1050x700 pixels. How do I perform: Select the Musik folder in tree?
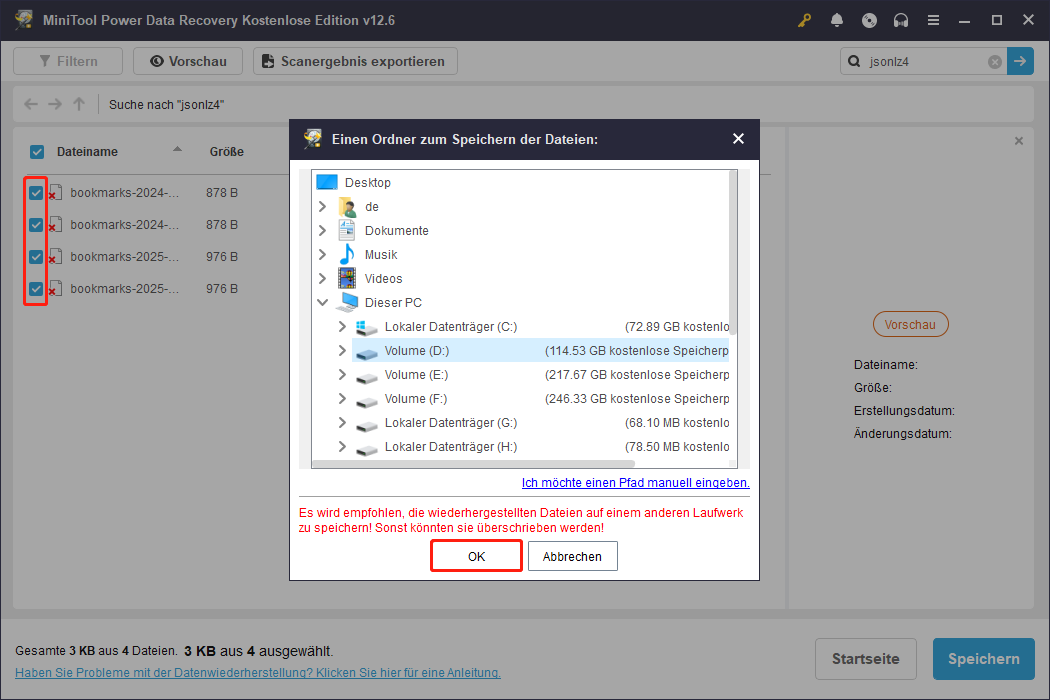pyautogui.click(x=381, y=255)
